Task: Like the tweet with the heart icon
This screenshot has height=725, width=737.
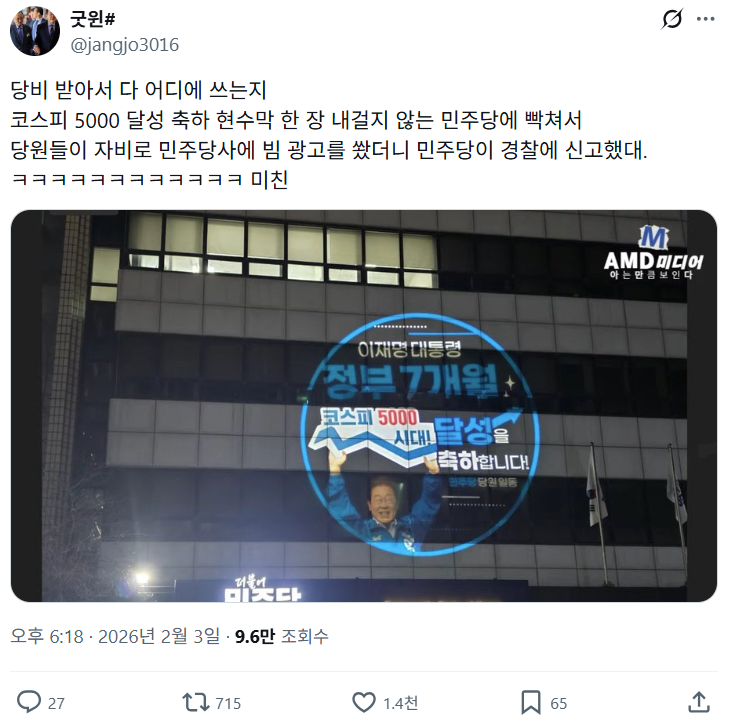Action: (x=364, y=702)
